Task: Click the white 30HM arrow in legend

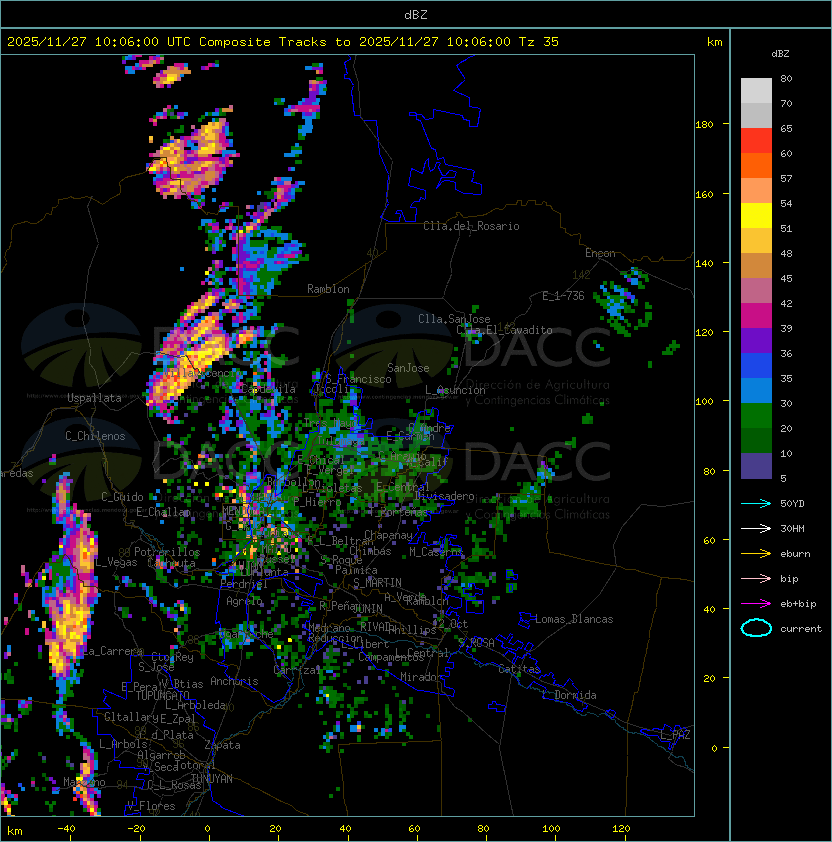Action: pos(756,528)
